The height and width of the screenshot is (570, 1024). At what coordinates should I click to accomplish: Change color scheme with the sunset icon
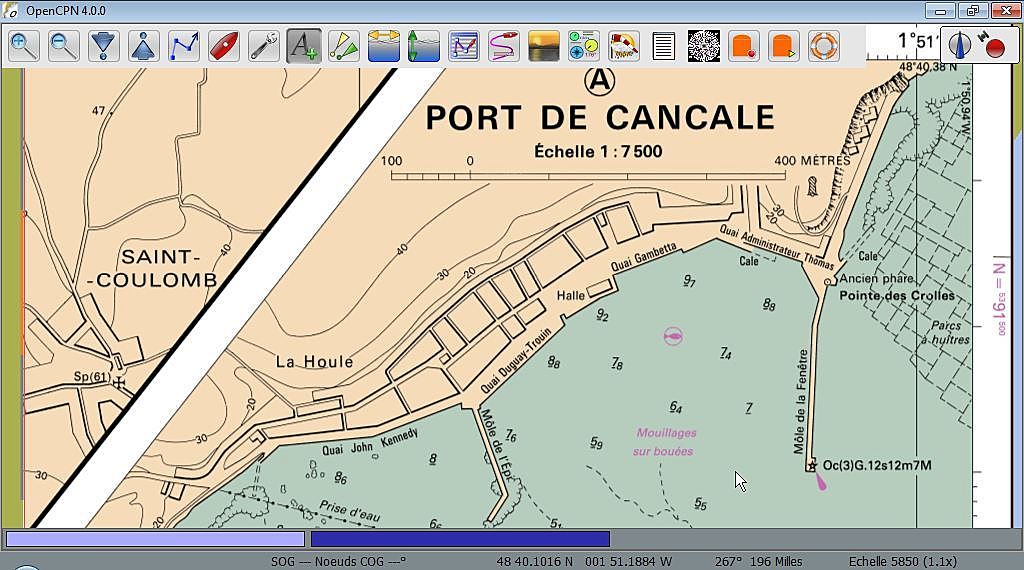pyautogui.click(x=544, y=46)
